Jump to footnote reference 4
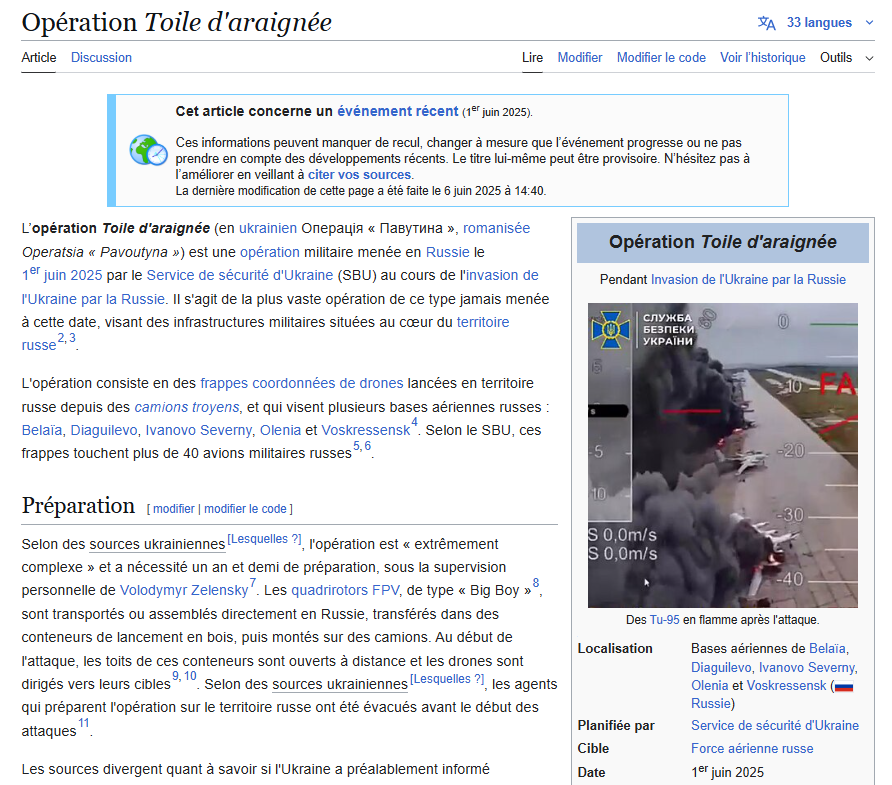Image resolution: width=892 pixels, height=785 pixels. pyautogui.click(x=415, y=423)
